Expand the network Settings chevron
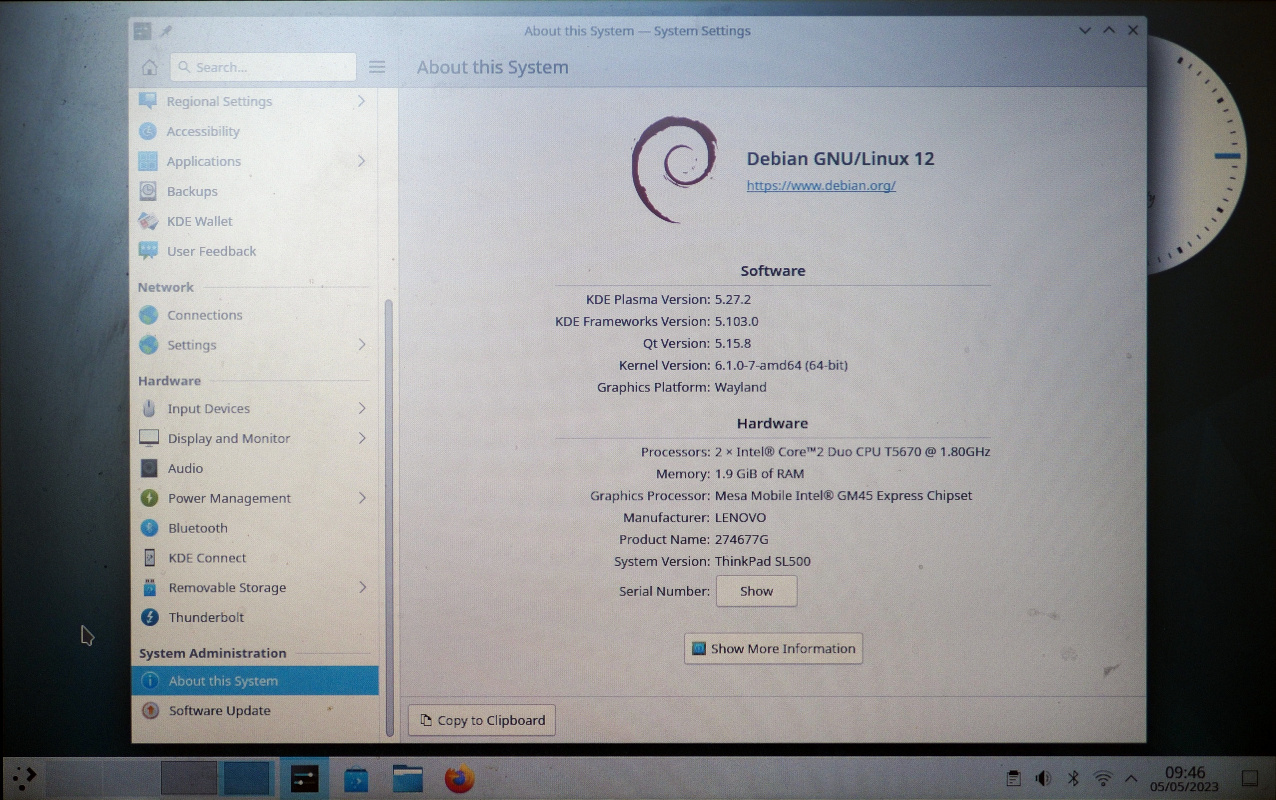This screenshot has height=800, width=1276. tap(361, 345)
